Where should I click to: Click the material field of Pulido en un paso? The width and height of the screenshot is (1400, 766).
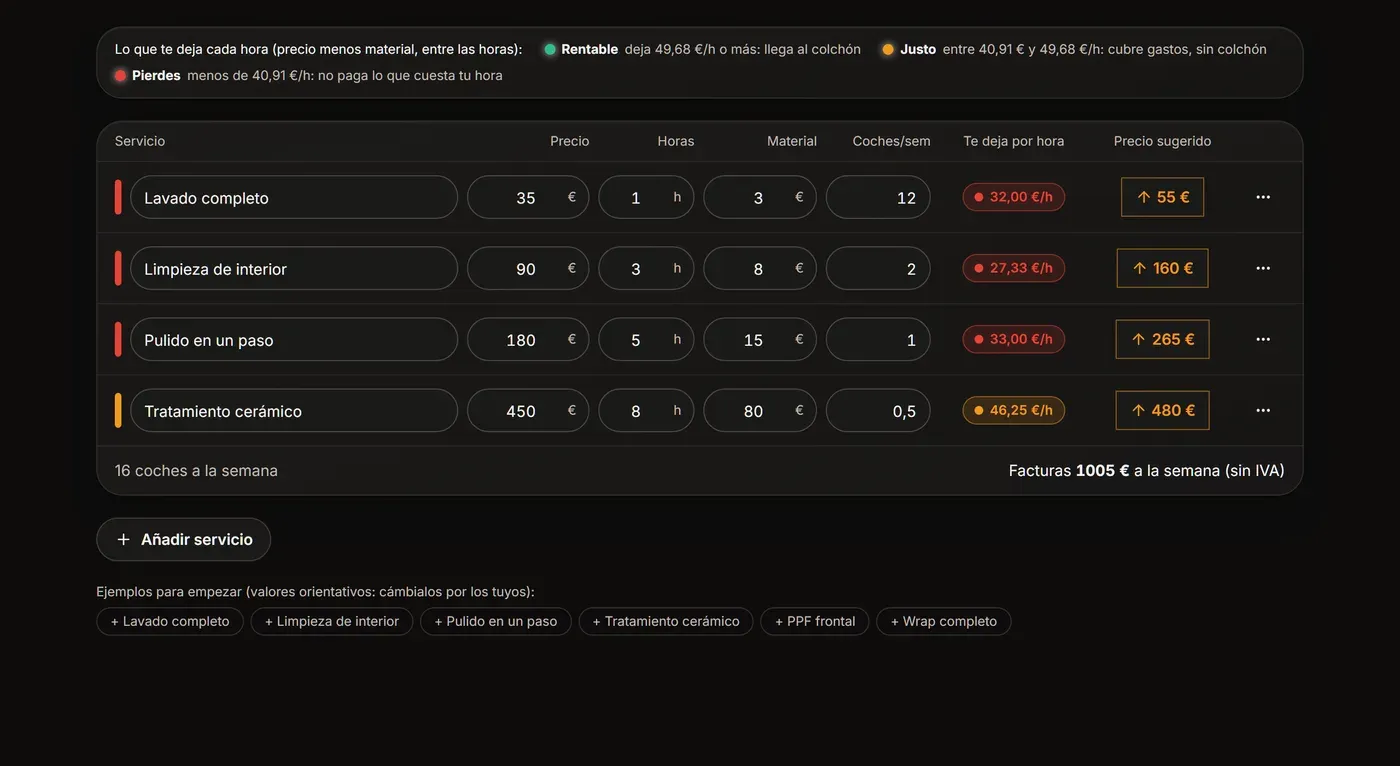click(x=760, y=339)
